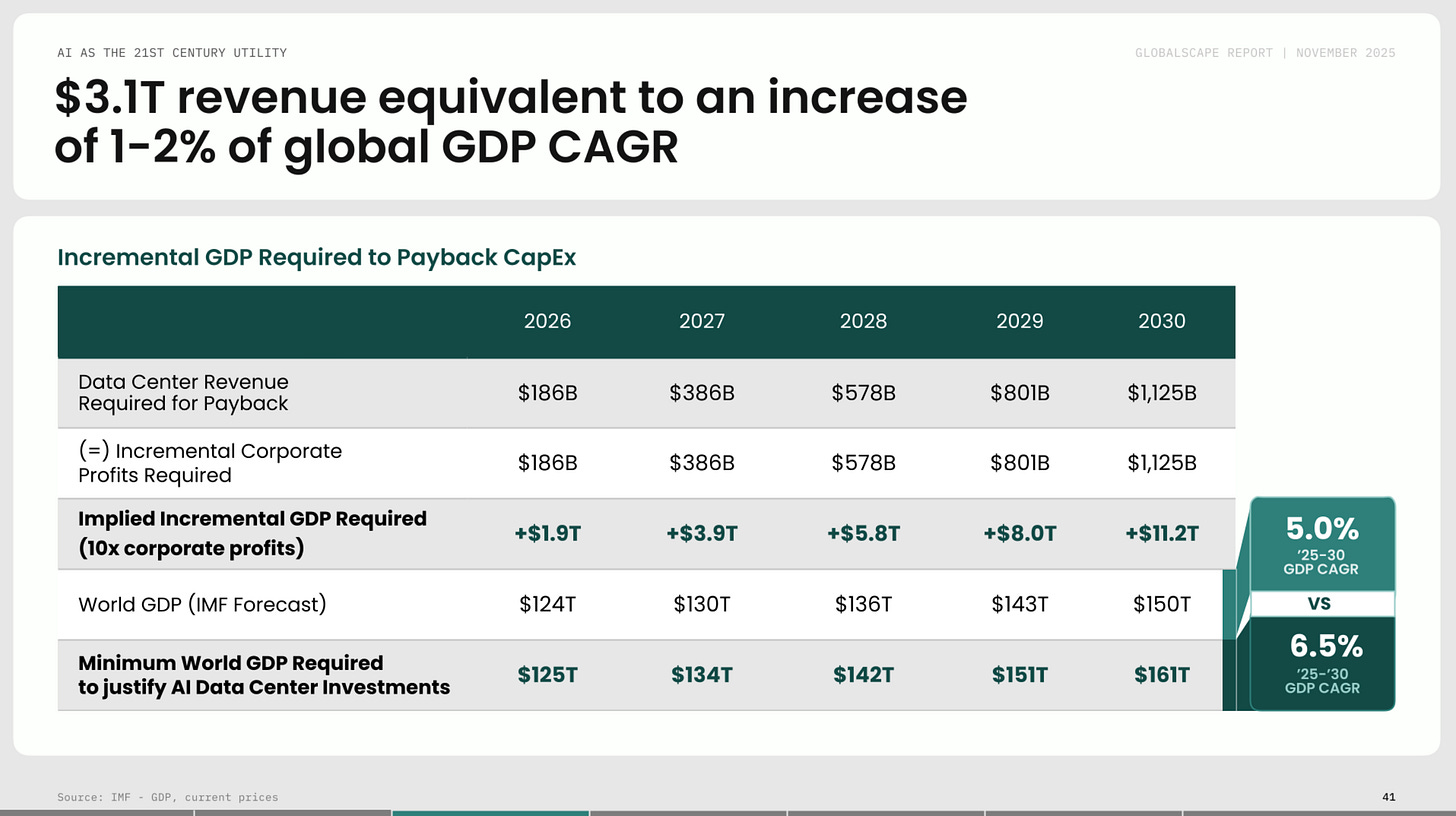Select the $151T minimum GDP value

1020,675
